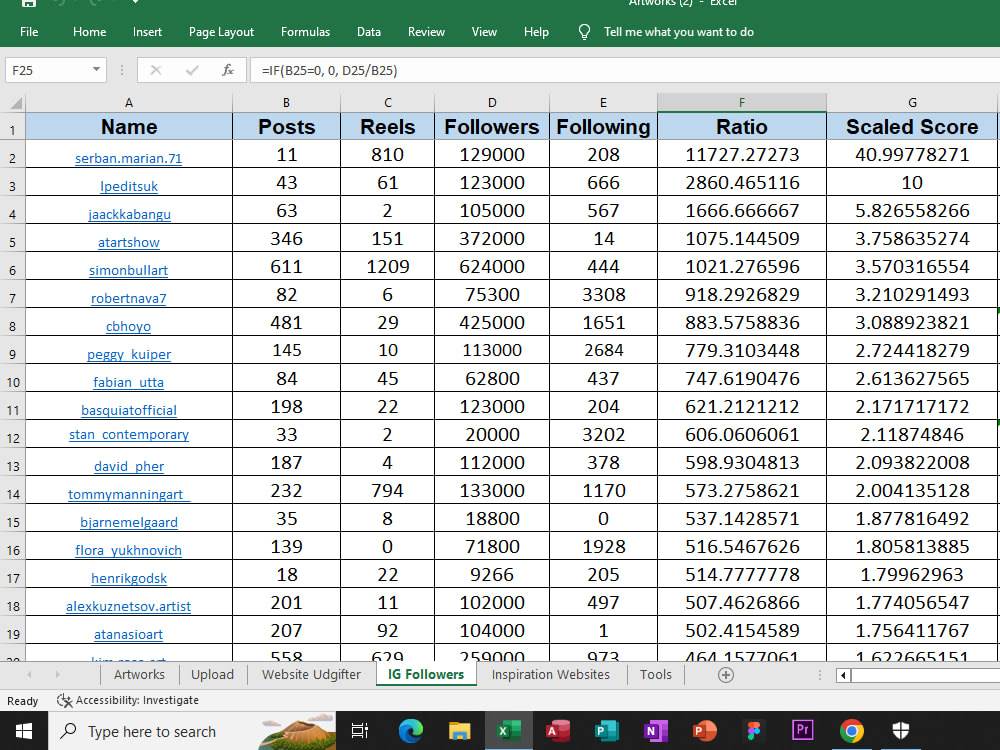This screenshot has height=750, width=1000.
Task: Select row 10 header
Action: pos(13,382)
